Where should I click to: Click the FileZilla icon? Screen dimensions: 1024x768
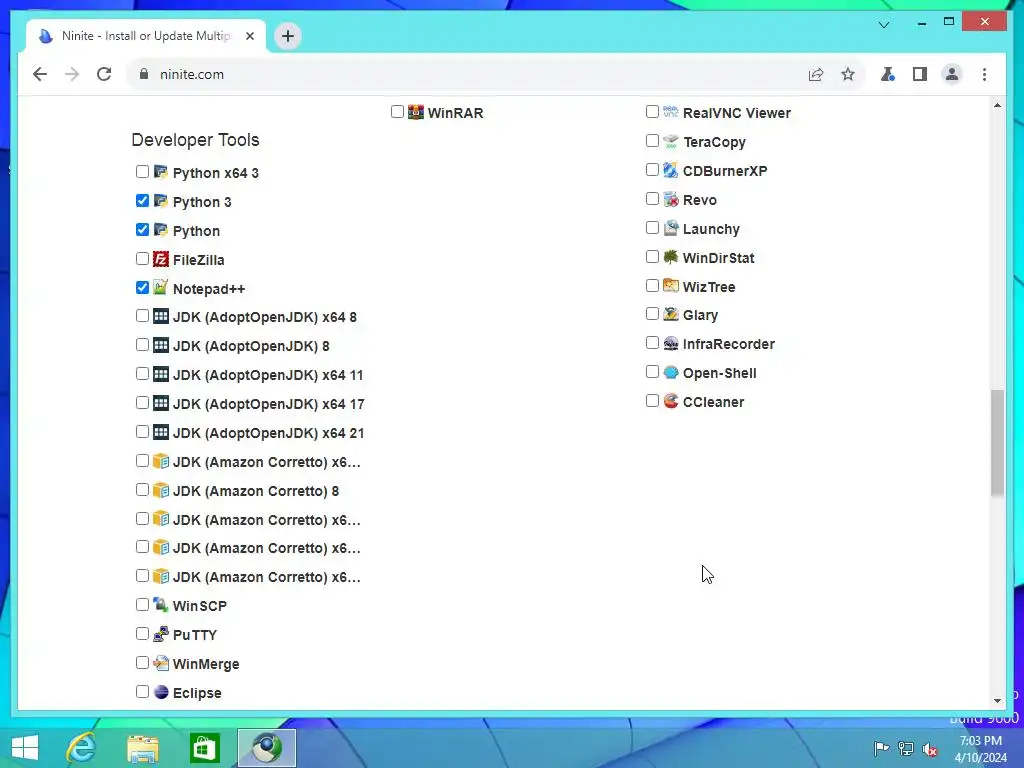161,259
